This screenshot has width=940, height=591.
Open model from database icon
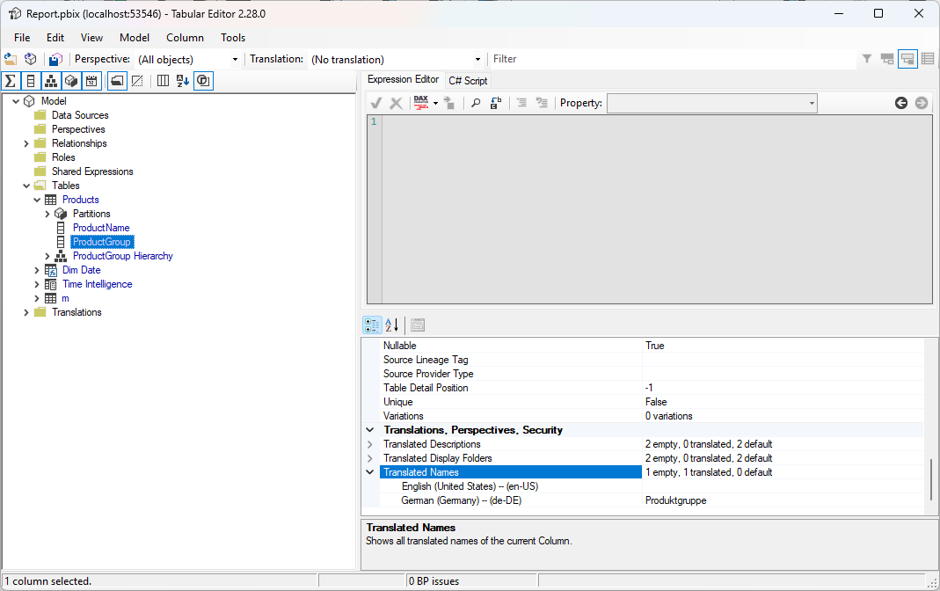(x=30, y=59)
